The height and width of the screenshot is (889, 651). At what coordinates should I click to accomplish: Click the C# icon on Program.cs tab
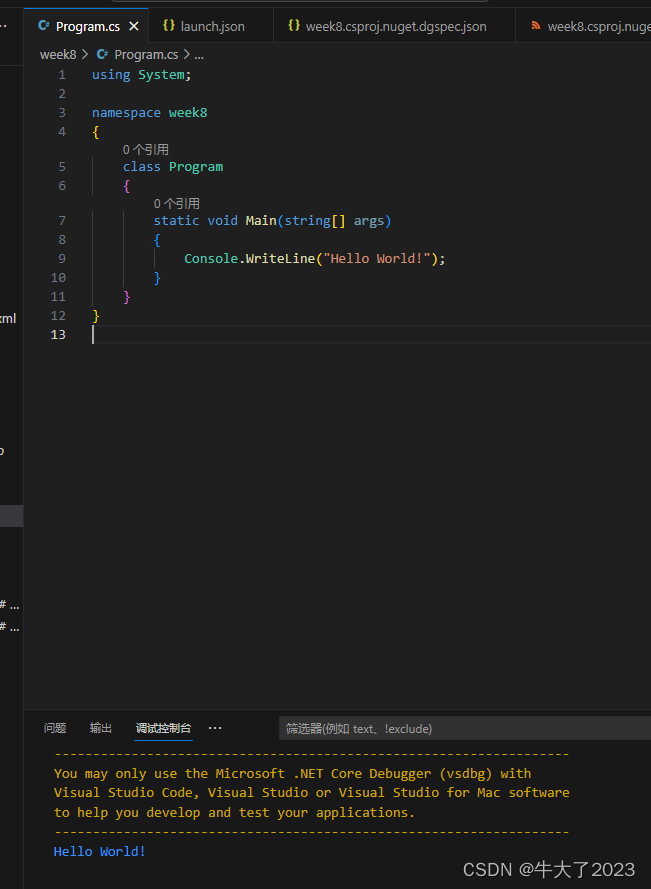(x=44, y=26)
